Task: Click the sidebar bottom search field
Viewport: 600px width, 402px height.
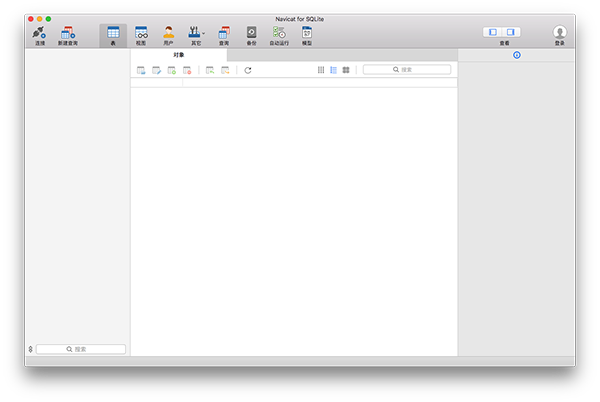Action: [81, 349]
